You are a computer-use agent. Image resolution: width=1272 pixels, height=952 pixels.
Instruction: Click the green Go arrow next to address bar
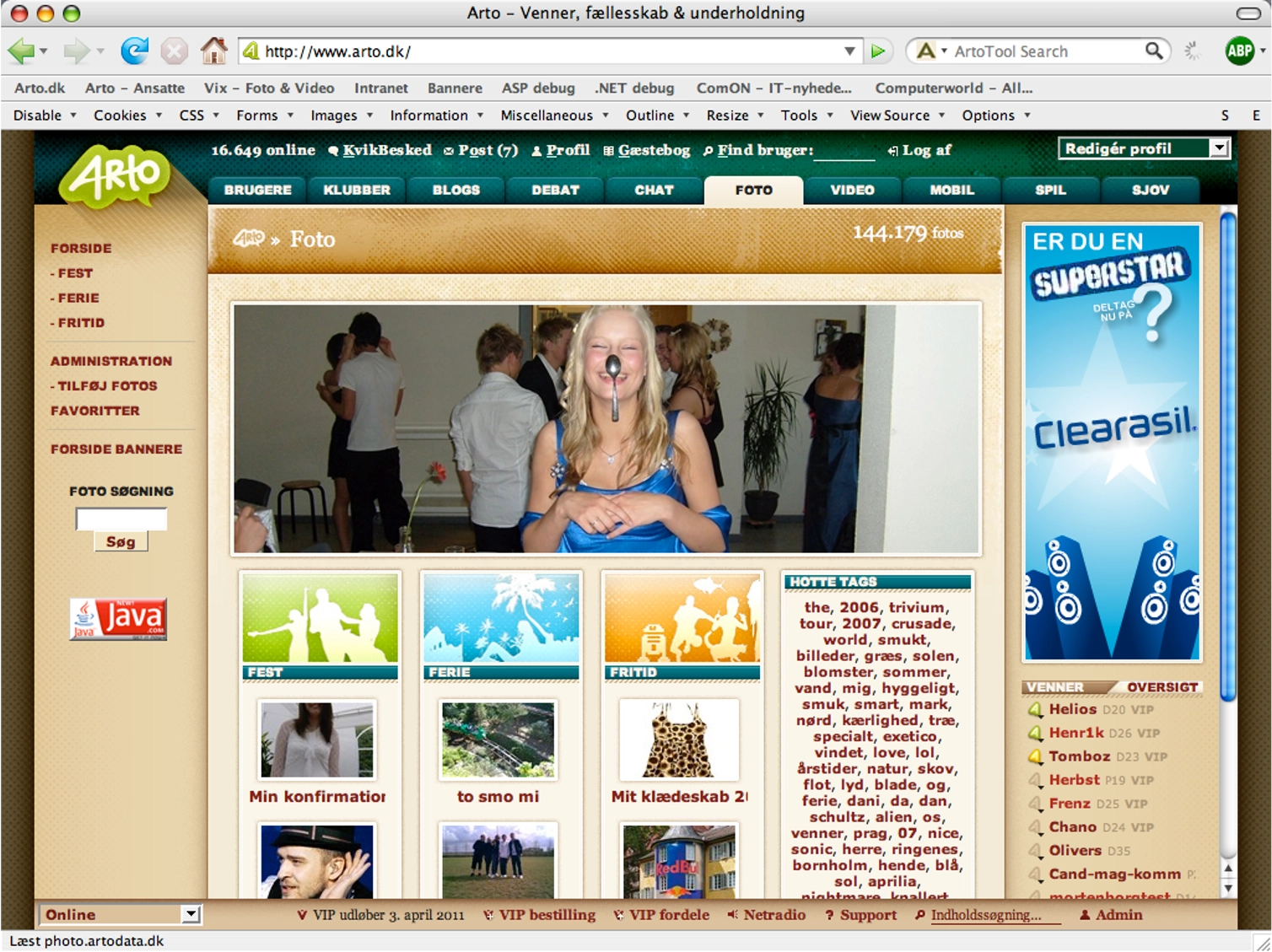(878, 51)
